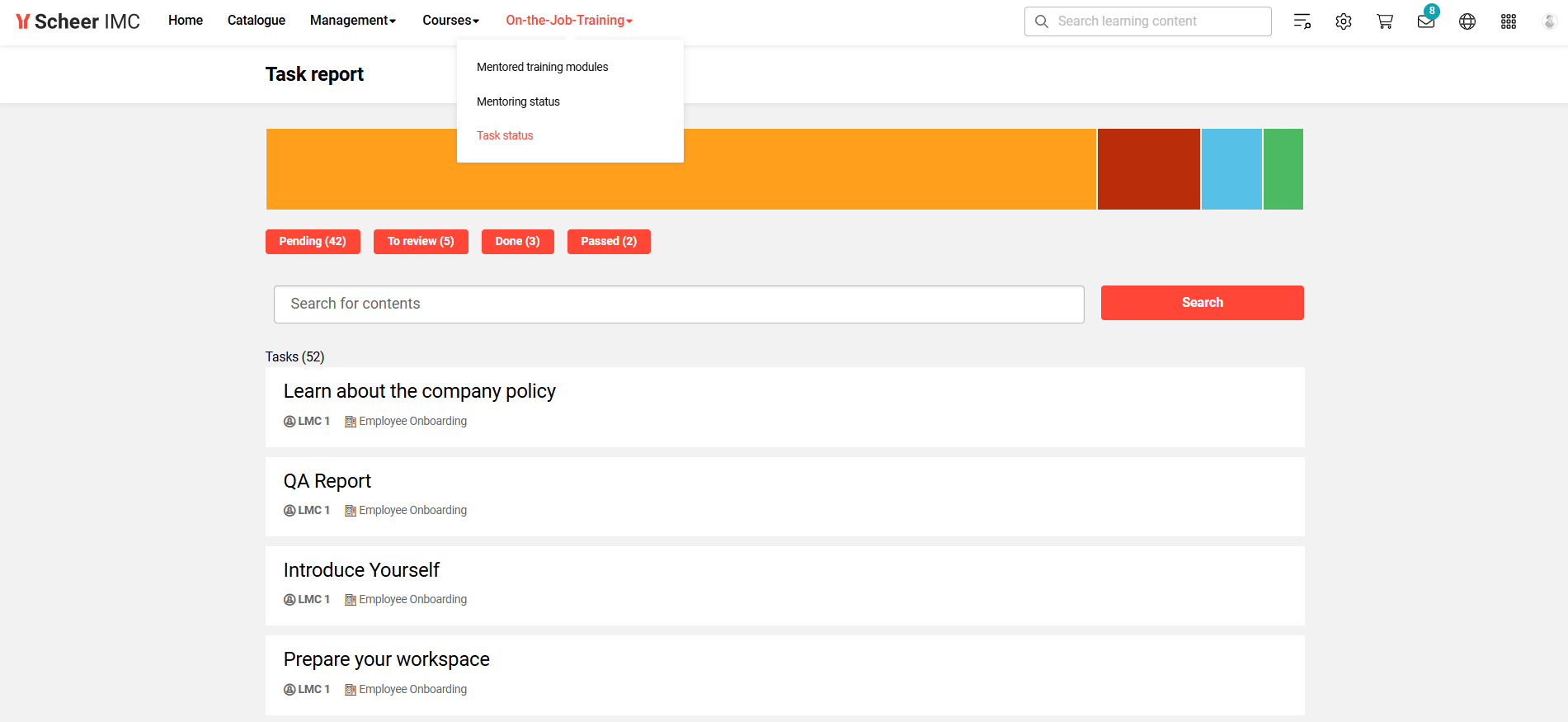1568x722 pixels.
Task: Collapse the On-the-Job-Training dropdown
Action: pos(568,21)
